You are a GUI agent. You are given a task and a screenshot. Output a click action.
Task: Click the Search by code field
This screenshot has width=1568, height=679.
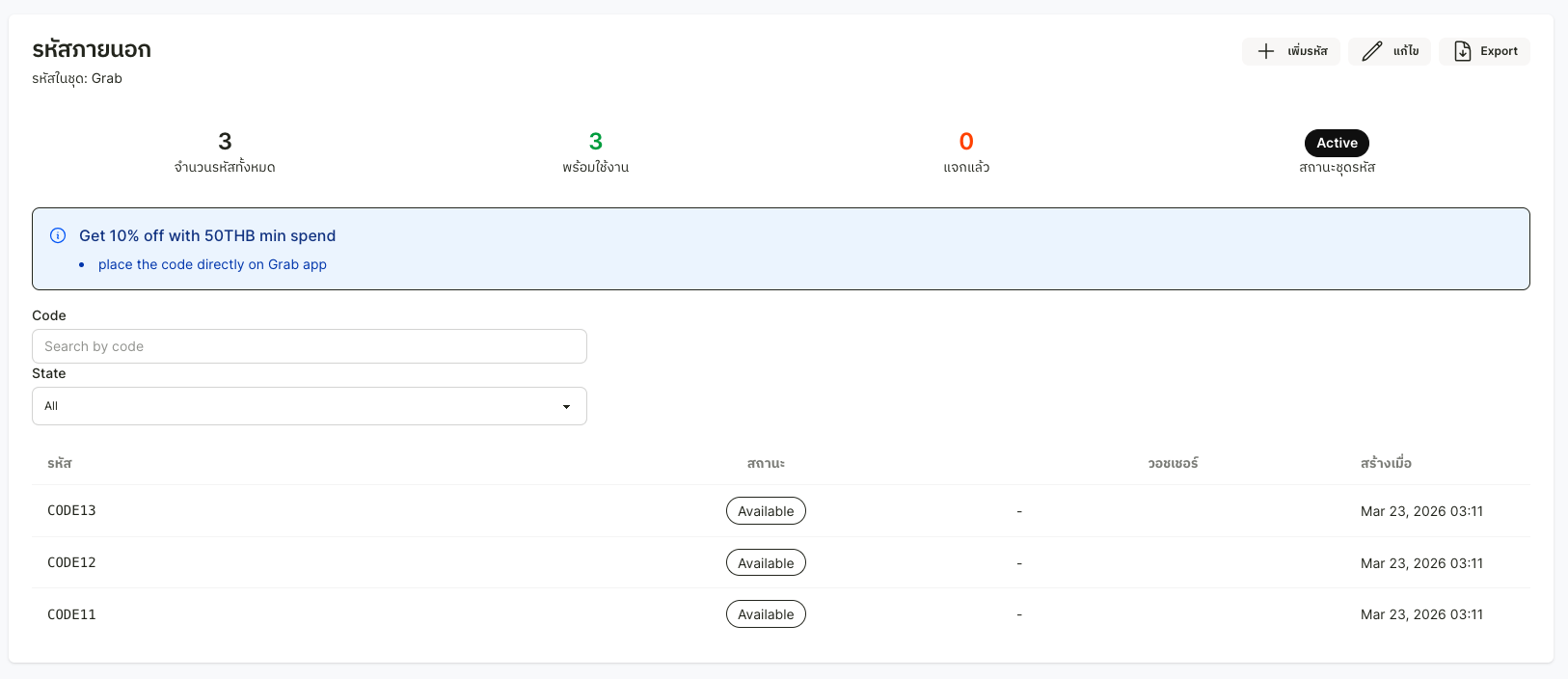click(310, 346)
